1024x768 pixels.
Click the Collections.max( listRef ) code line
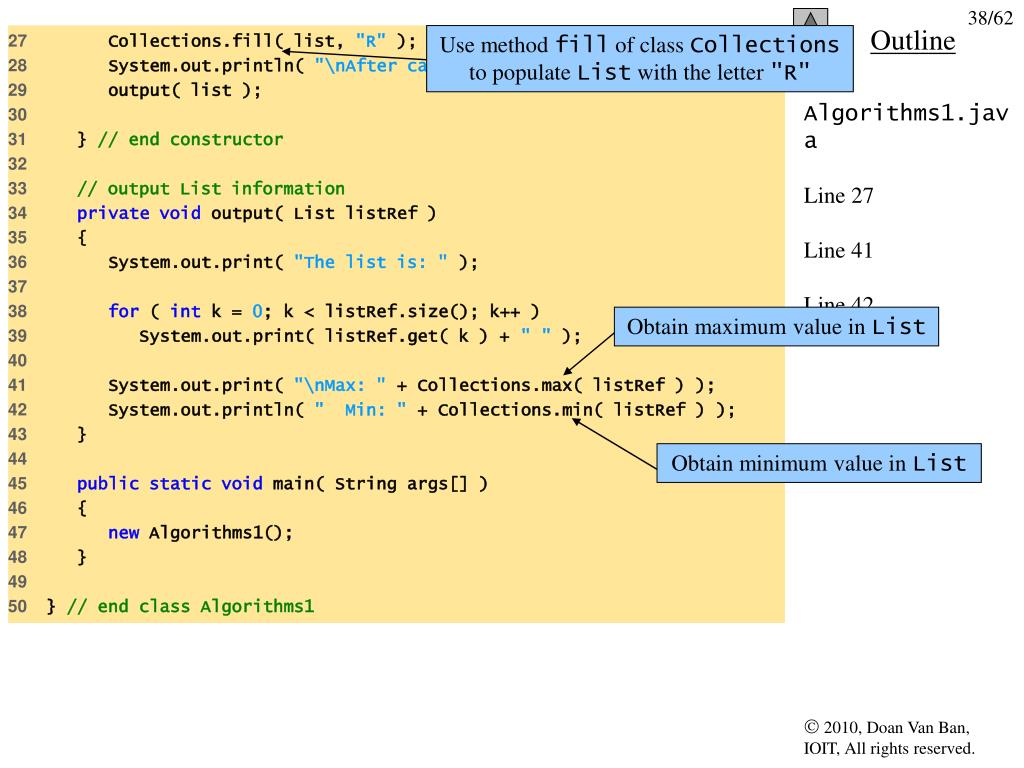[x=411, y=385]
